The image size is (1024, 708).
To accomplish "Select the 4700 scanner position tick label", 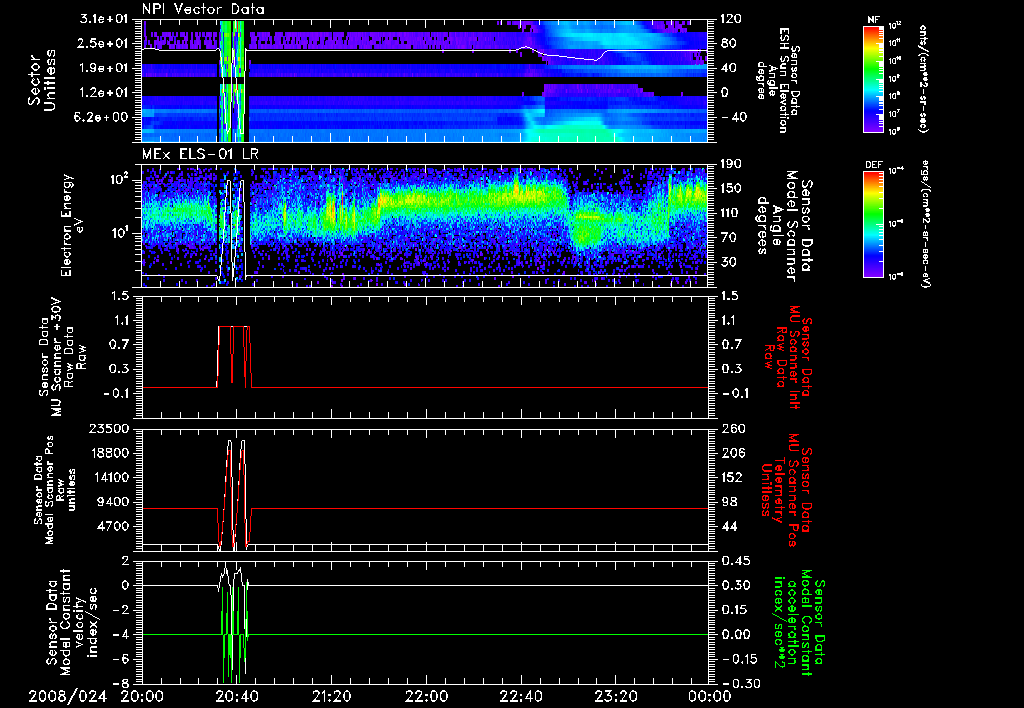I will click(x=114, y=526).
